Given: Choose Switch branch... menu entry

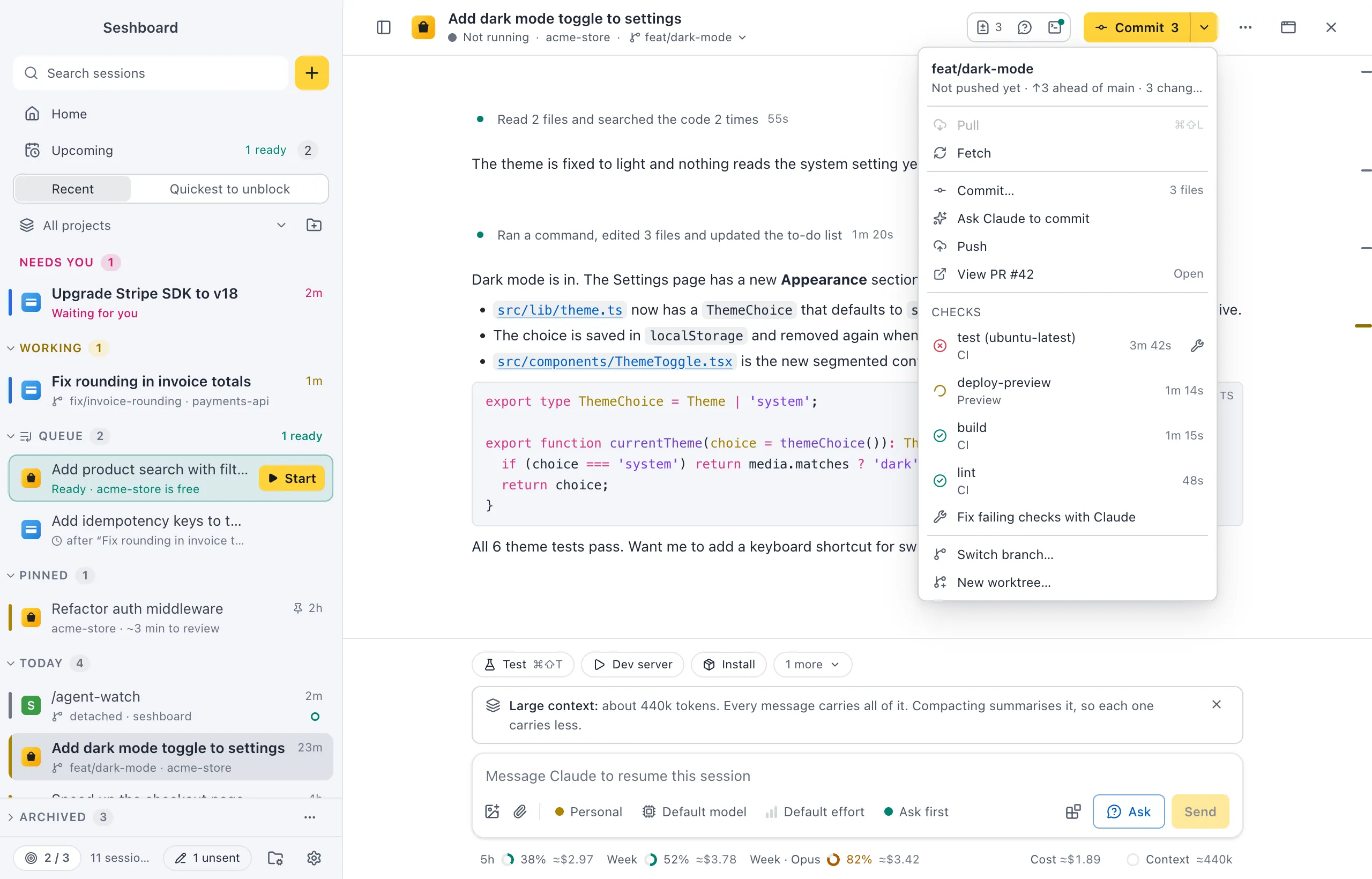Looking at the screenshot, I should tap(1067, 554).
